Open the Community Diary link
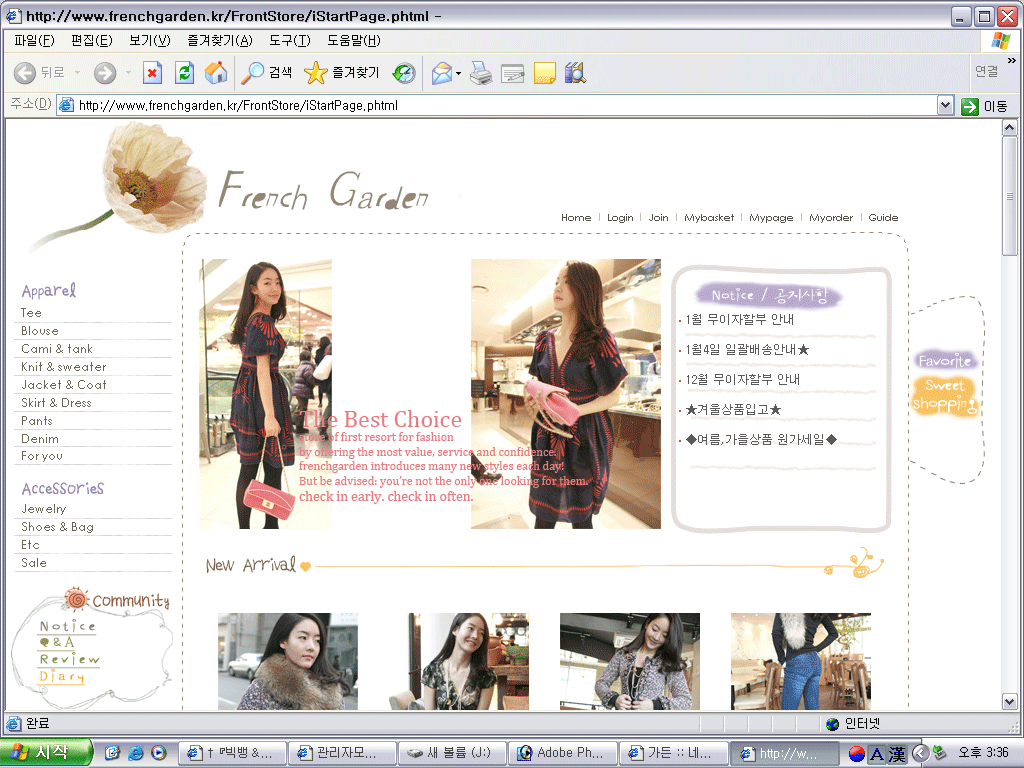The width and height of the screenshot is (1024, 768). tap(61, 677)
